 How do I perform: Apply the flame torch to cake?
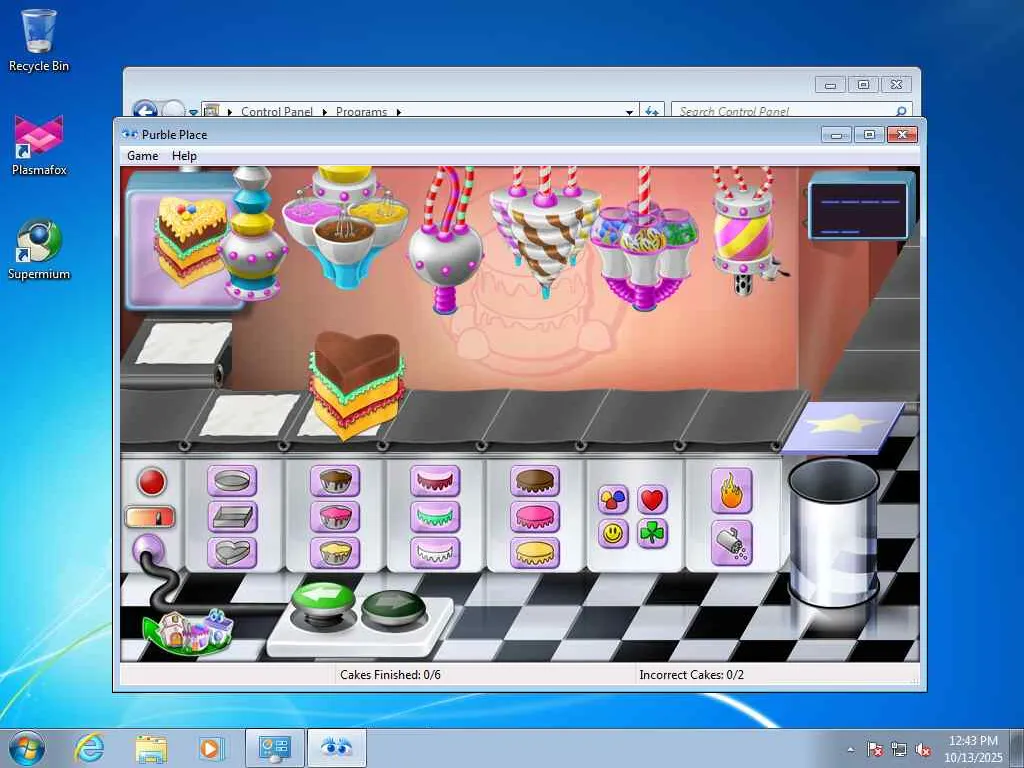pyautogui.click(x=731, y=491)
